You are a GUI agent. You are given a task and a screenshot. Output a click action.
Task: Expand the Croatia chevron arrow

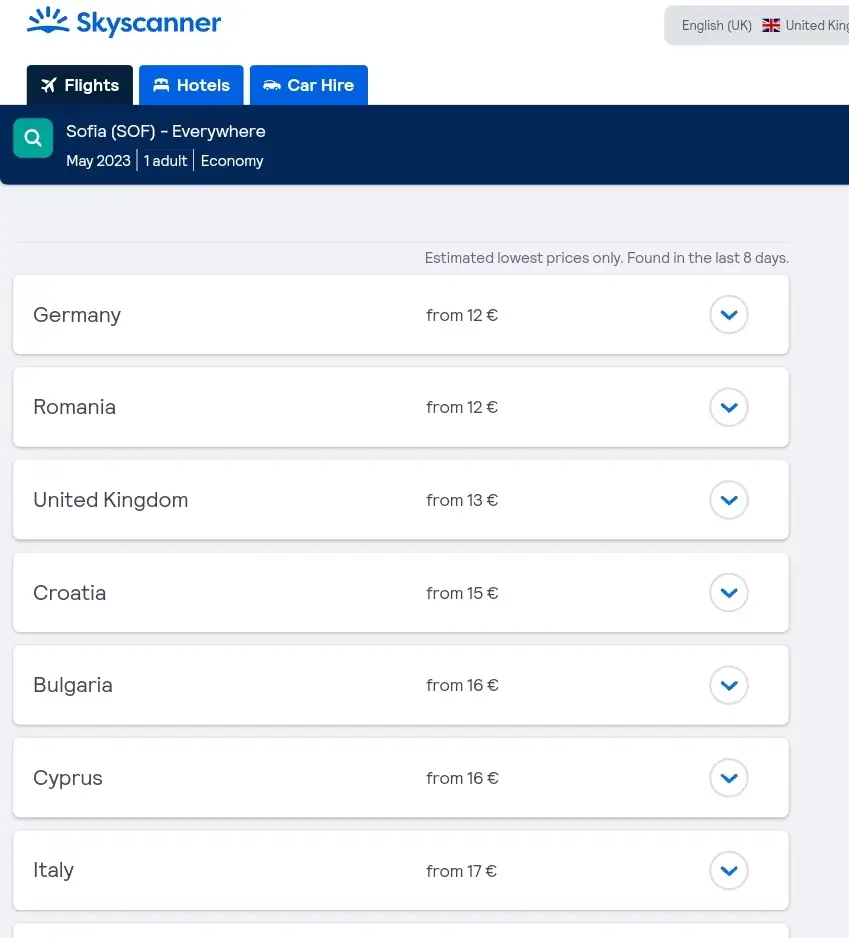tap(728, 593)
